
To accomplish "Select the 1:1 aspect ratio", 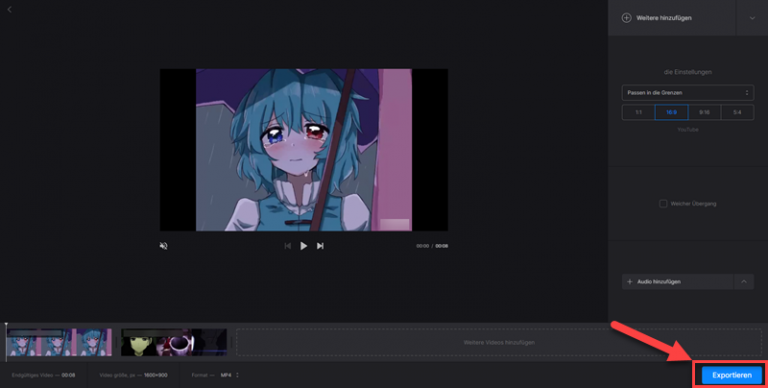I will (x=638, y=112).
